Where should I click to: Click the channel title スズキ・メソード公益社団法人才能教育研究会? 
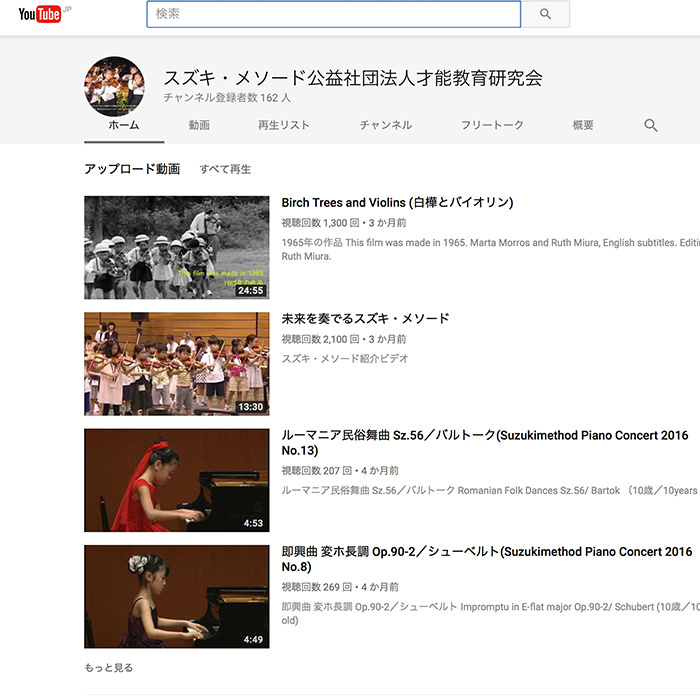pos(353,78)
